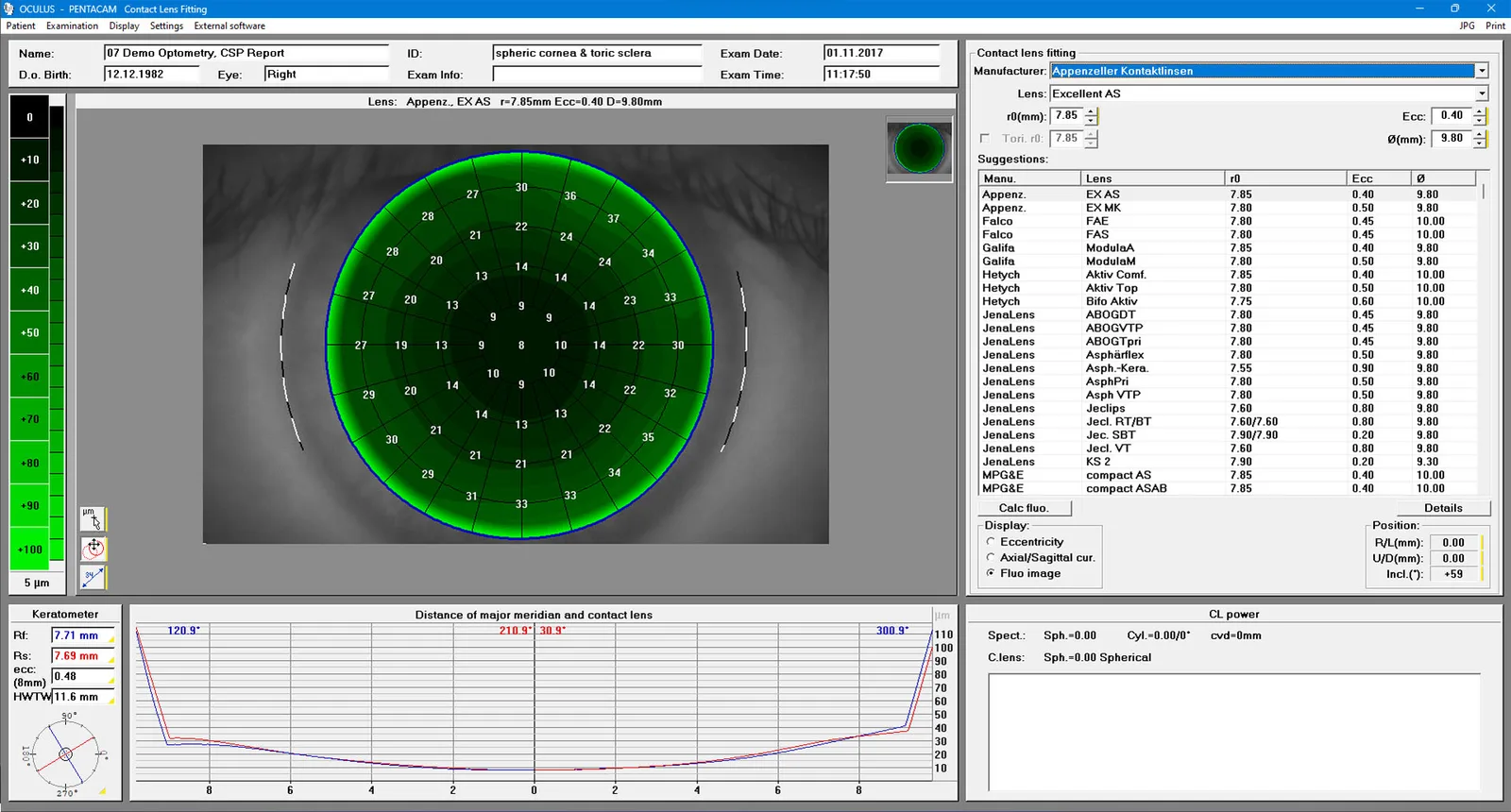Screen dimensions: 1511x812
Task: Open the Examination menu
Action: coord(72,25)
